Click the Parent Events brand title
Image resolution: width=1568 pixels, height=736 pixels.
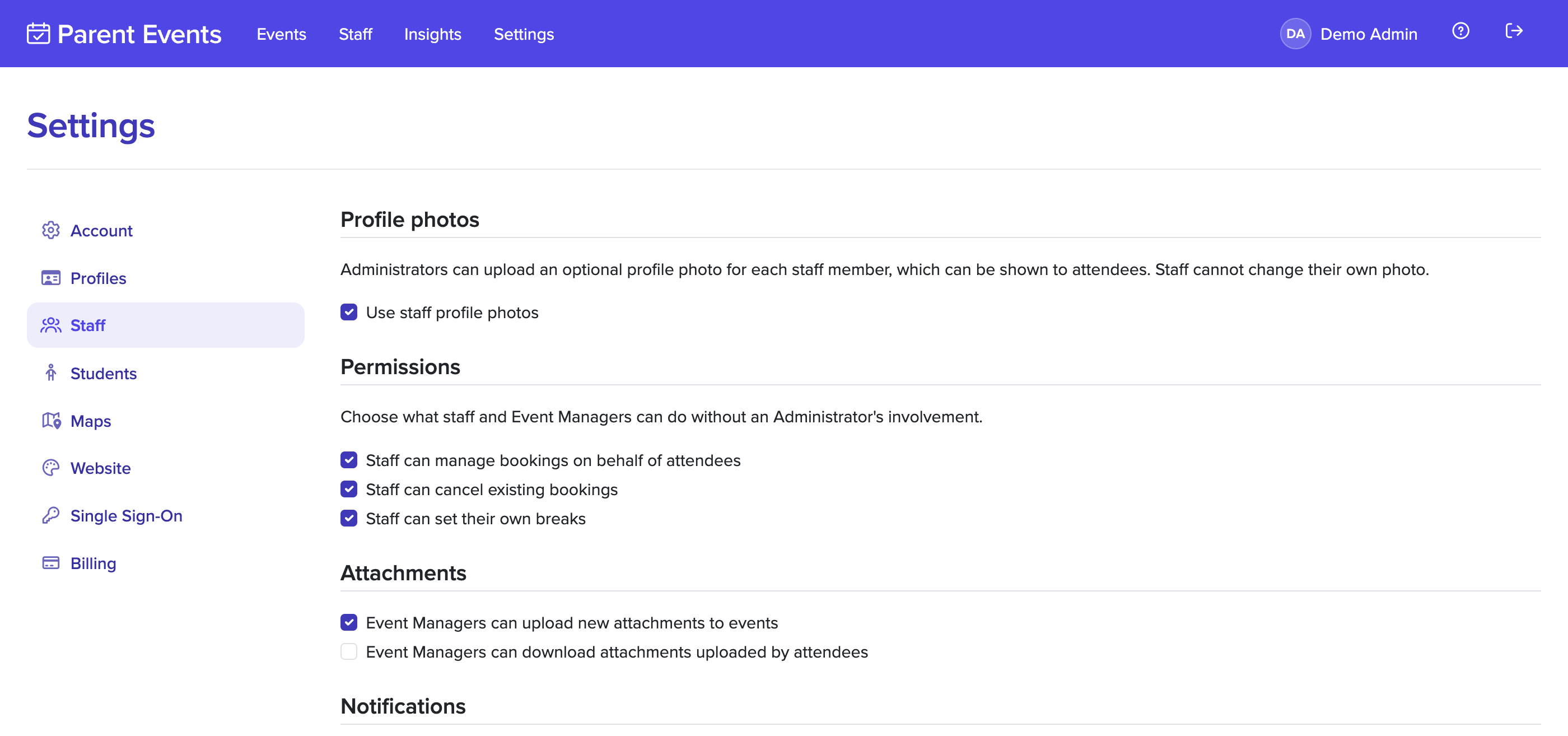click(x=139, y=34)
